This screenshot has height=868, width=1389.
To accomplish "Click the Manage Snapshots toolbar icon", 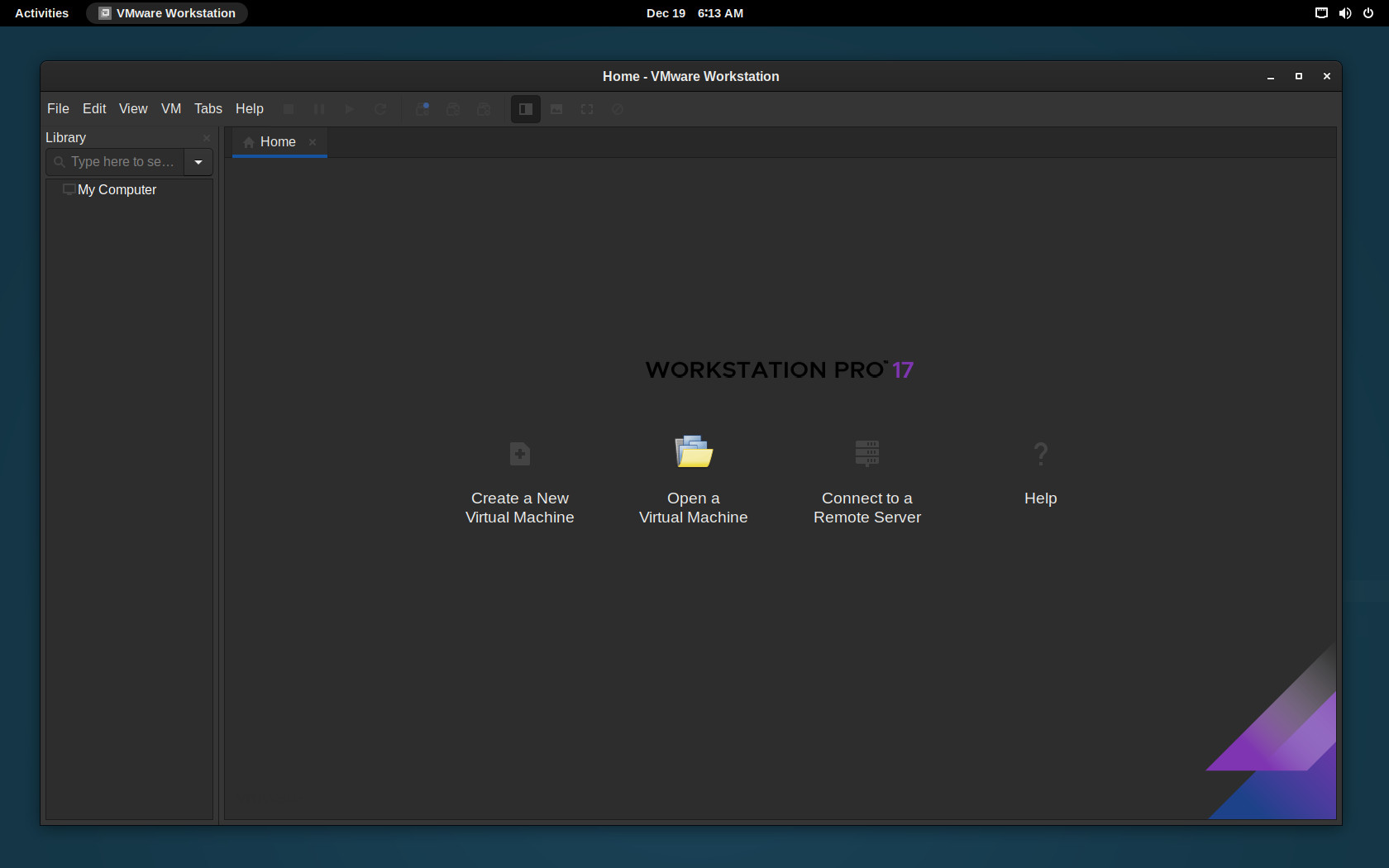I will click(x=484, y=109).
